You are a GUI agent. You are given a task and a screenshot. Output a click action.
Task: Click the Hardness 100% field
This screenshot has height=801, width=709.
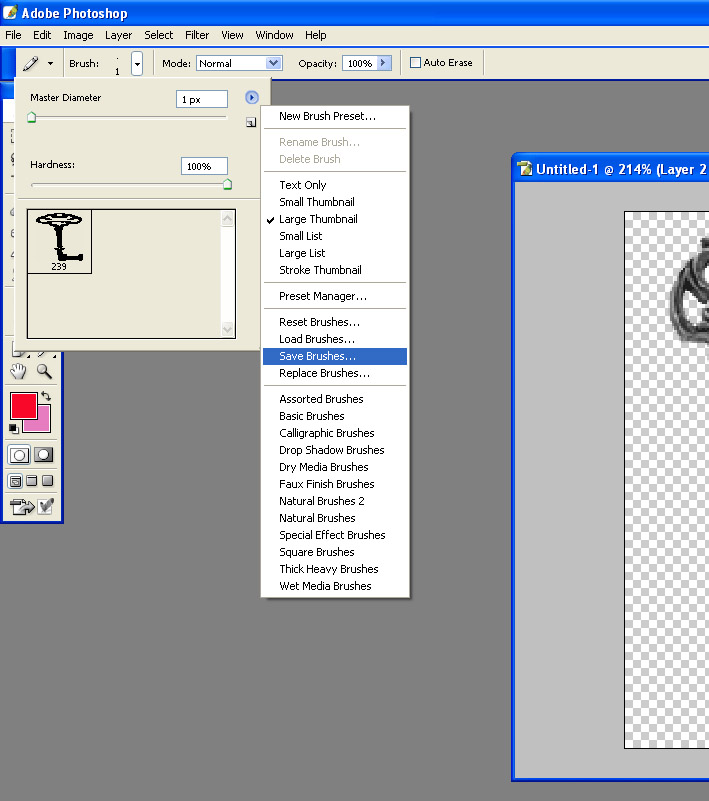point(204,166)
